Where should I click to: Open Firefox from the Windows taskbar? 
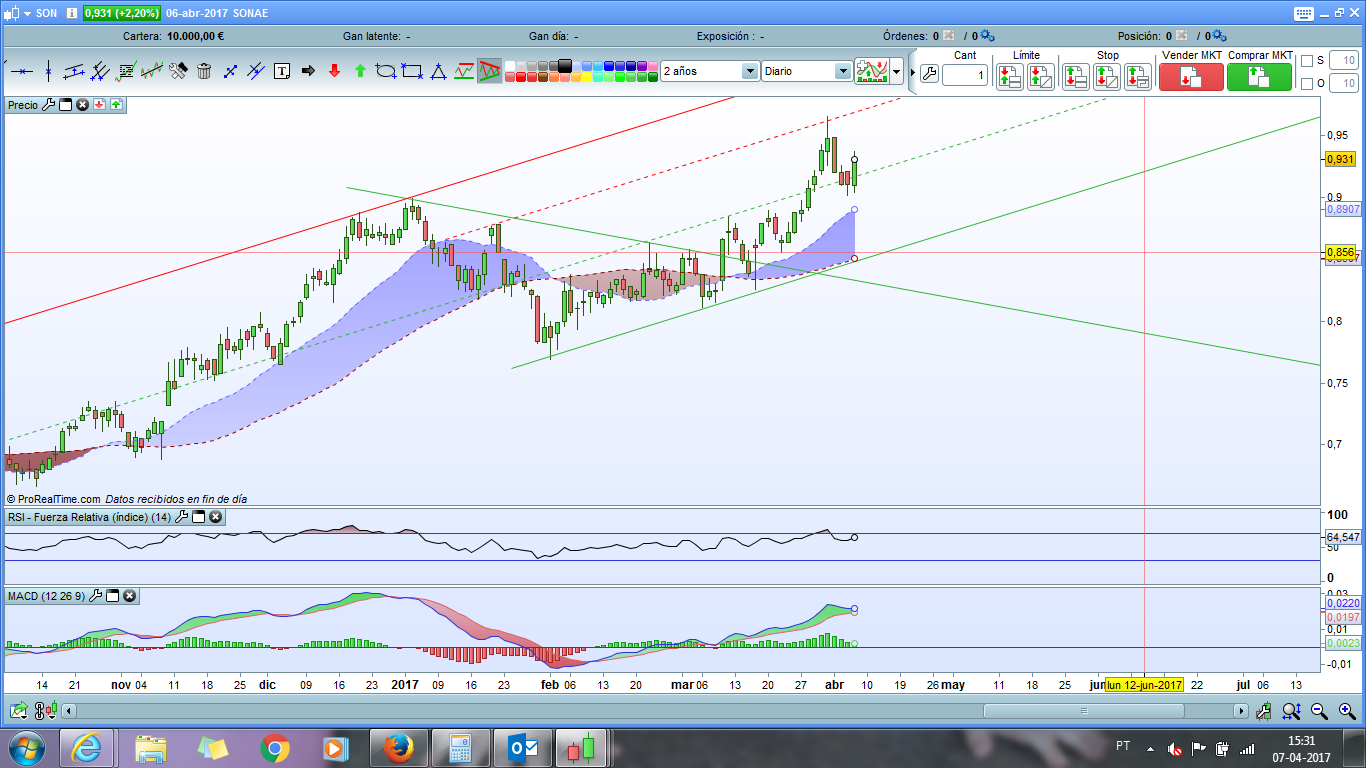pos(397,748)
